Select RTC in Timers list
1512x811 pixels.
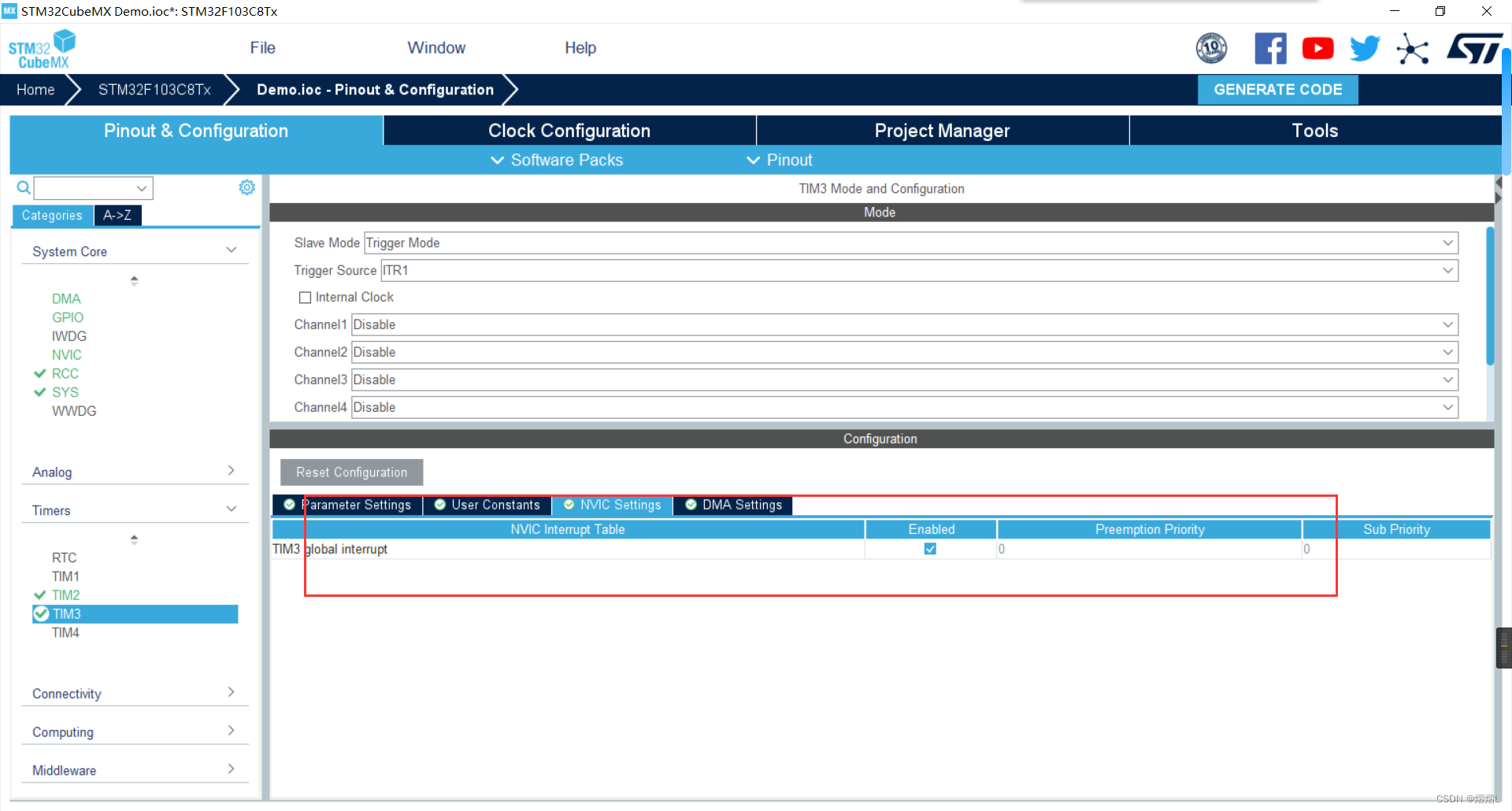tap(65, 557)
